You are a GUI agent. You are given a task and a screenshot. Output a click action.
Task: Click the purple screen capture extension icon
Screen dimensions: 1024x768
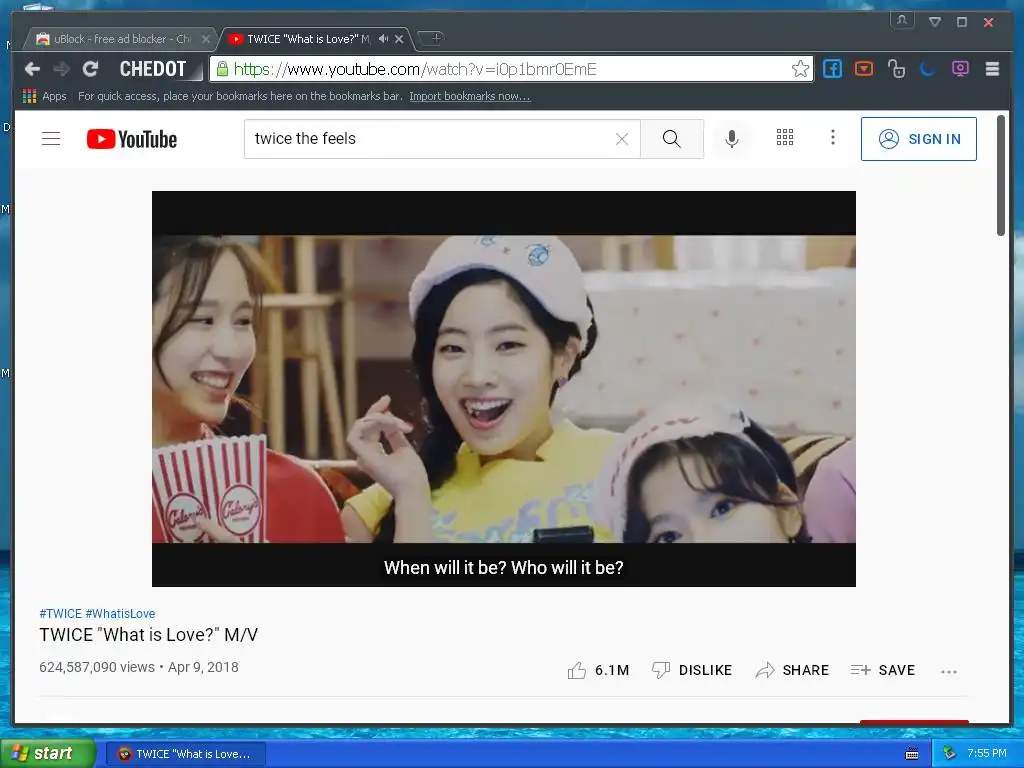(960, 69)
